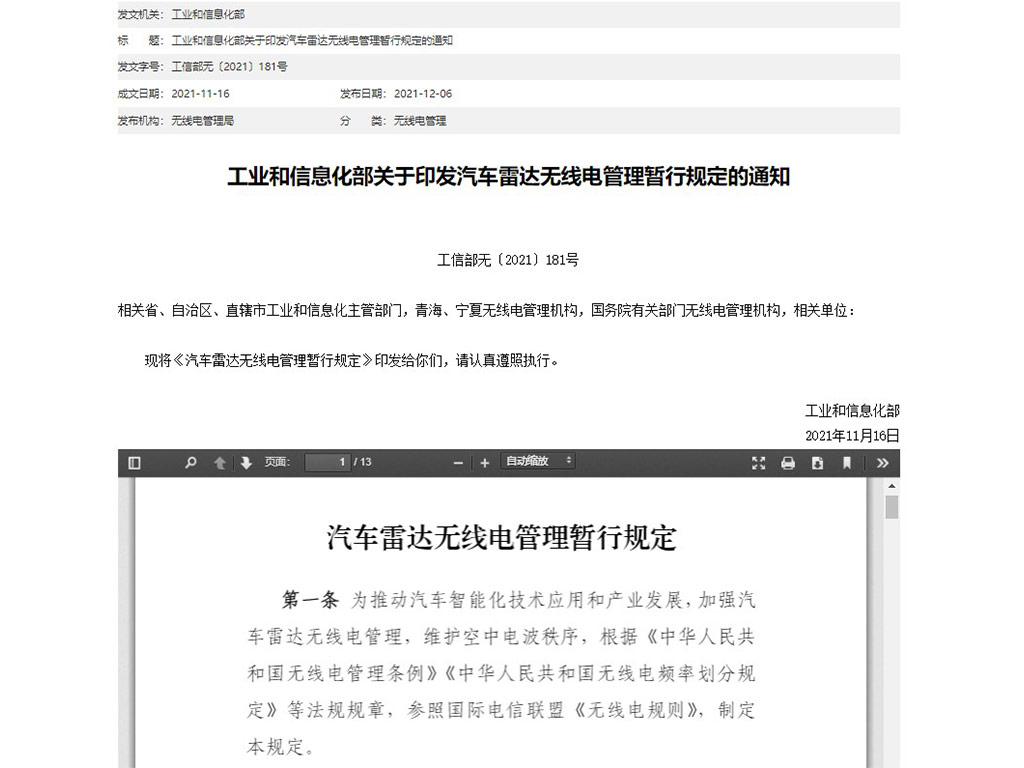Click the bookmark current view icon
The height and width of the screenshot is (768, 1024).
pos(845,463)
